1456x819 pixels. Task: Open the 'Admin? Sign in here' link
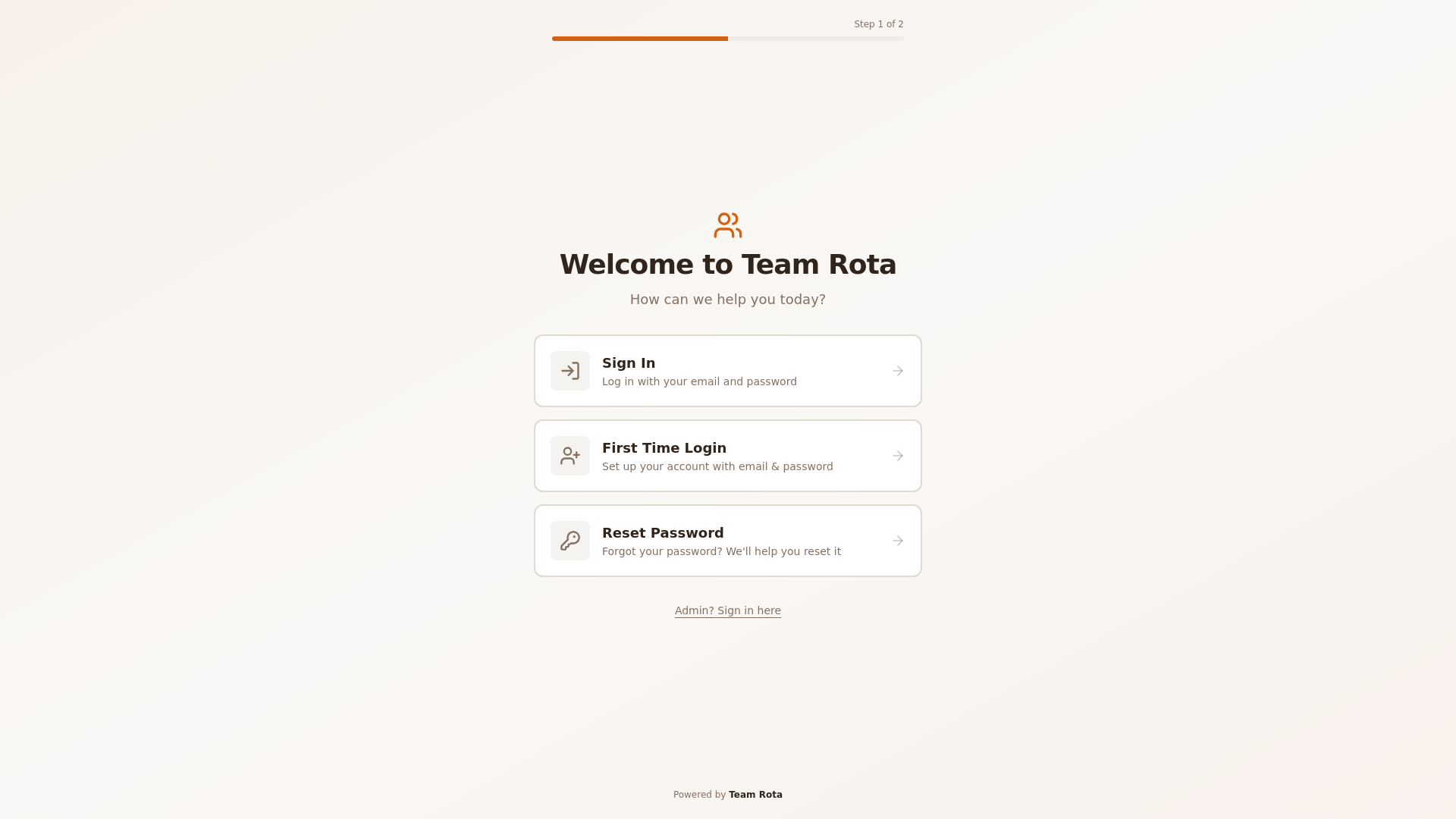tap(728, 610)
